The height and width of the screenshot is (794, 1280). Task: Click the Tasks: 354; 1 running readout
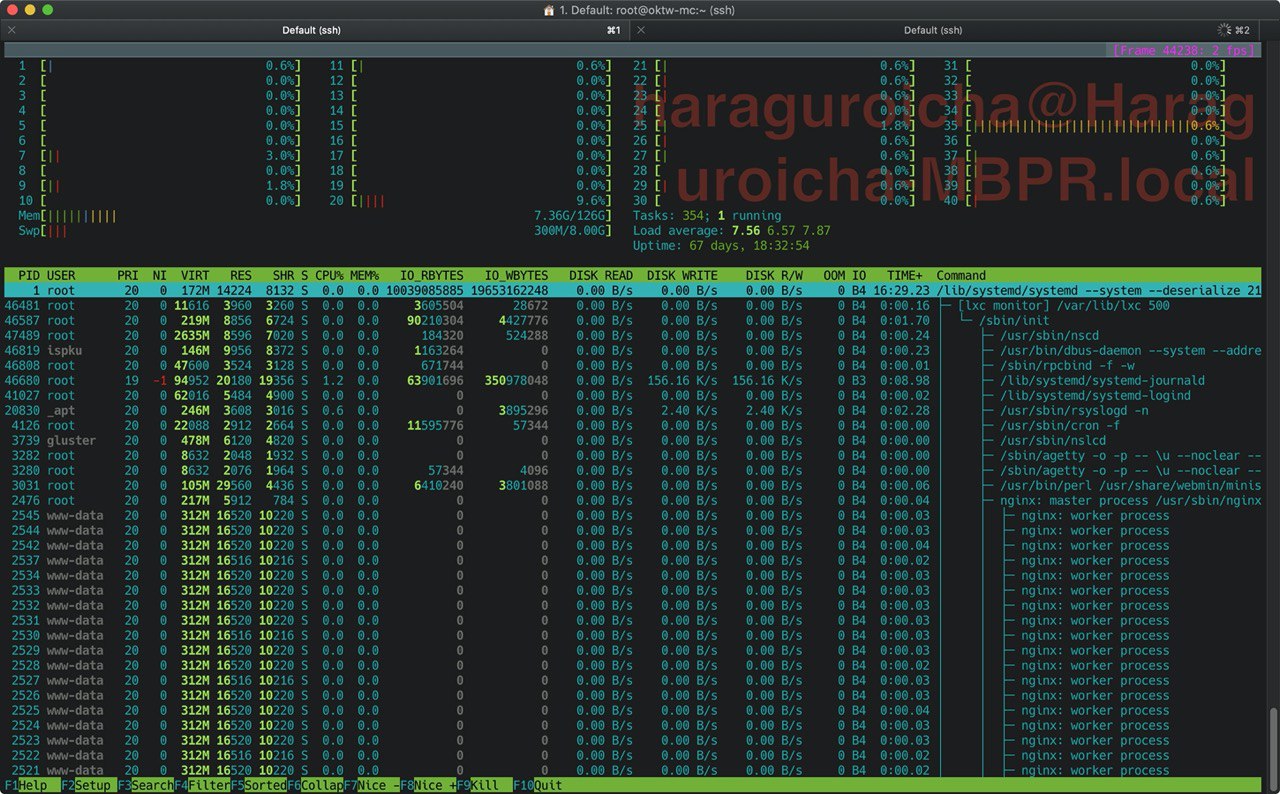click(x=707, y=216)
